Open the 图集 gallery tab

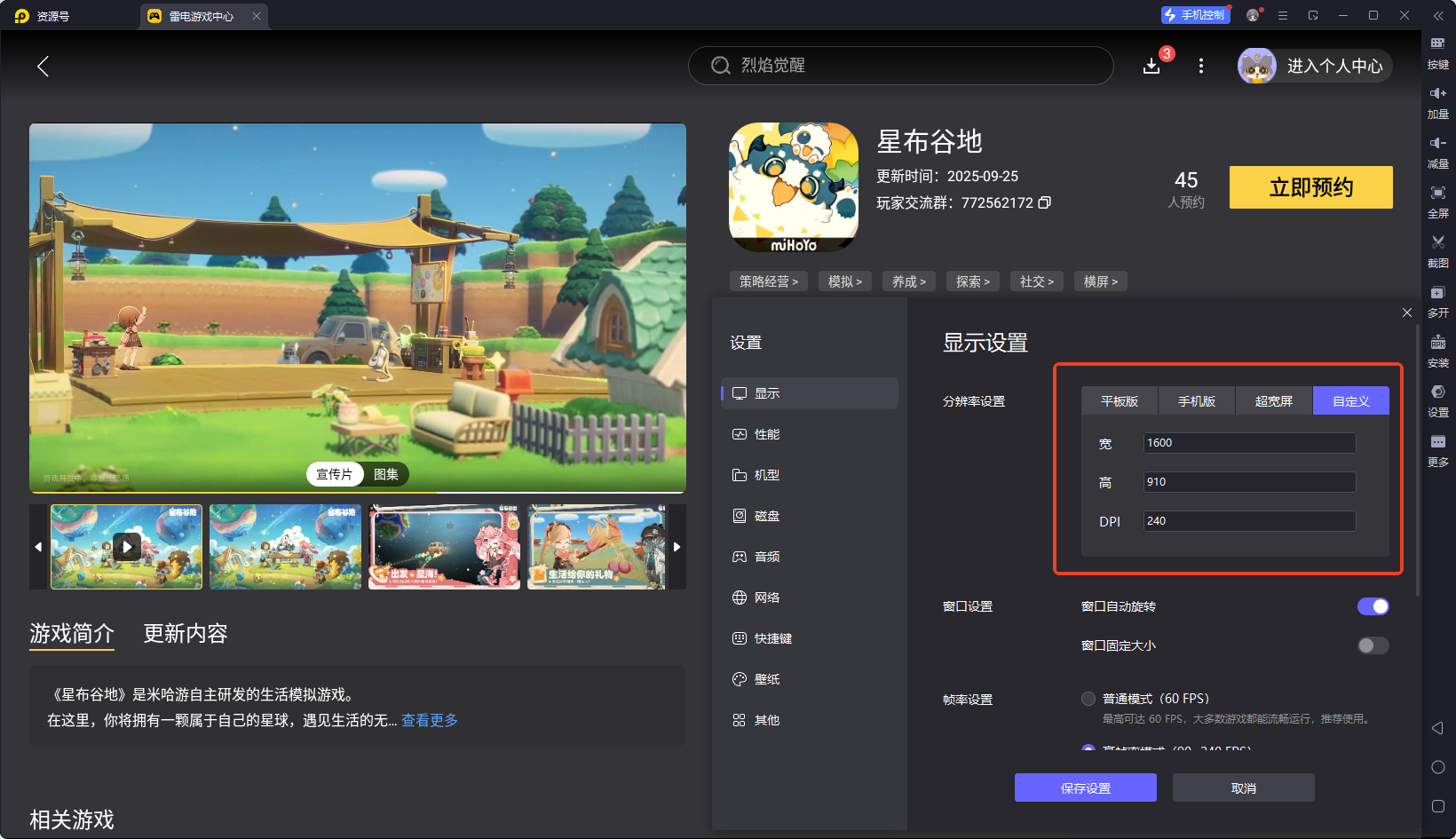click(385, 474)
